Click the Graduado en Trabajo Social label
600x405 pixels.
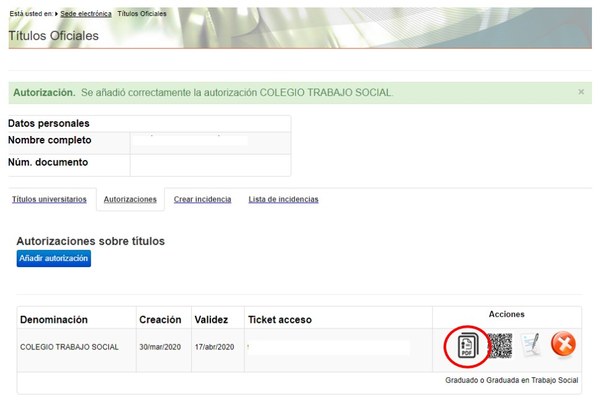512,381
